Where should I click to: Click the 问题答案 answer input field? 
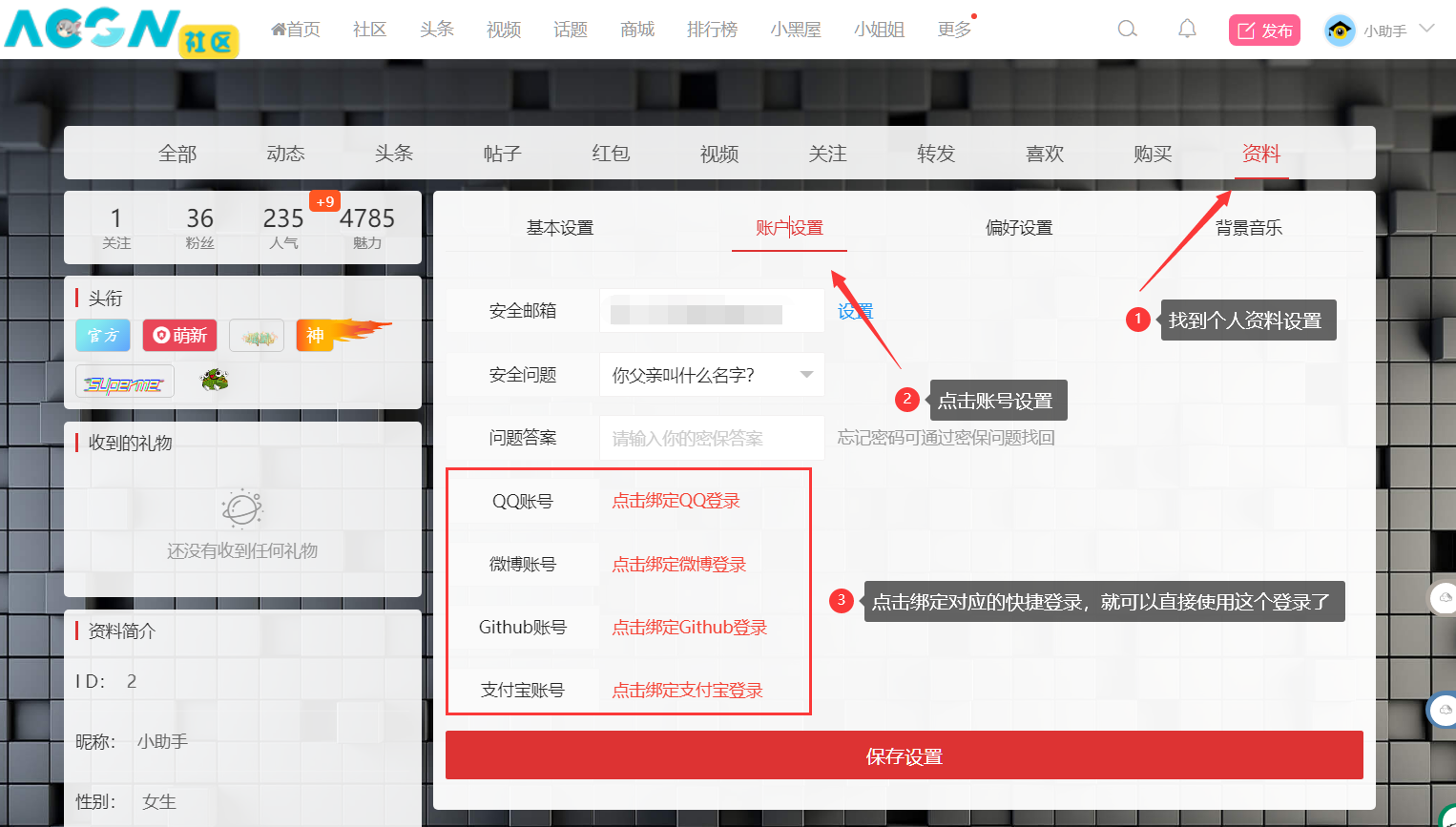tap(711, 438)
